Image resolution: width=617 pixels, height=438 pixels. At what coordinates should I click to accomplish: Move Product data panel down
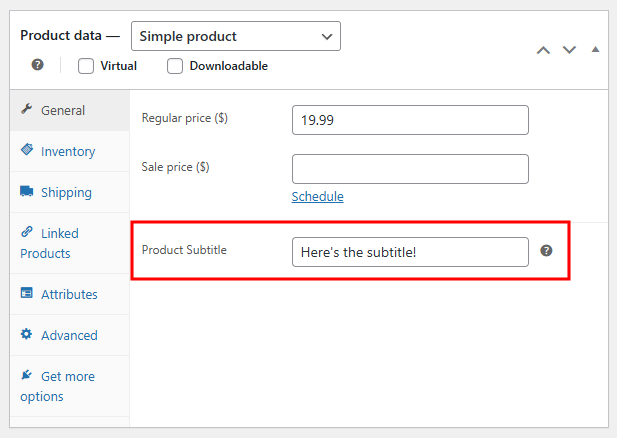(x=569, y=49)
